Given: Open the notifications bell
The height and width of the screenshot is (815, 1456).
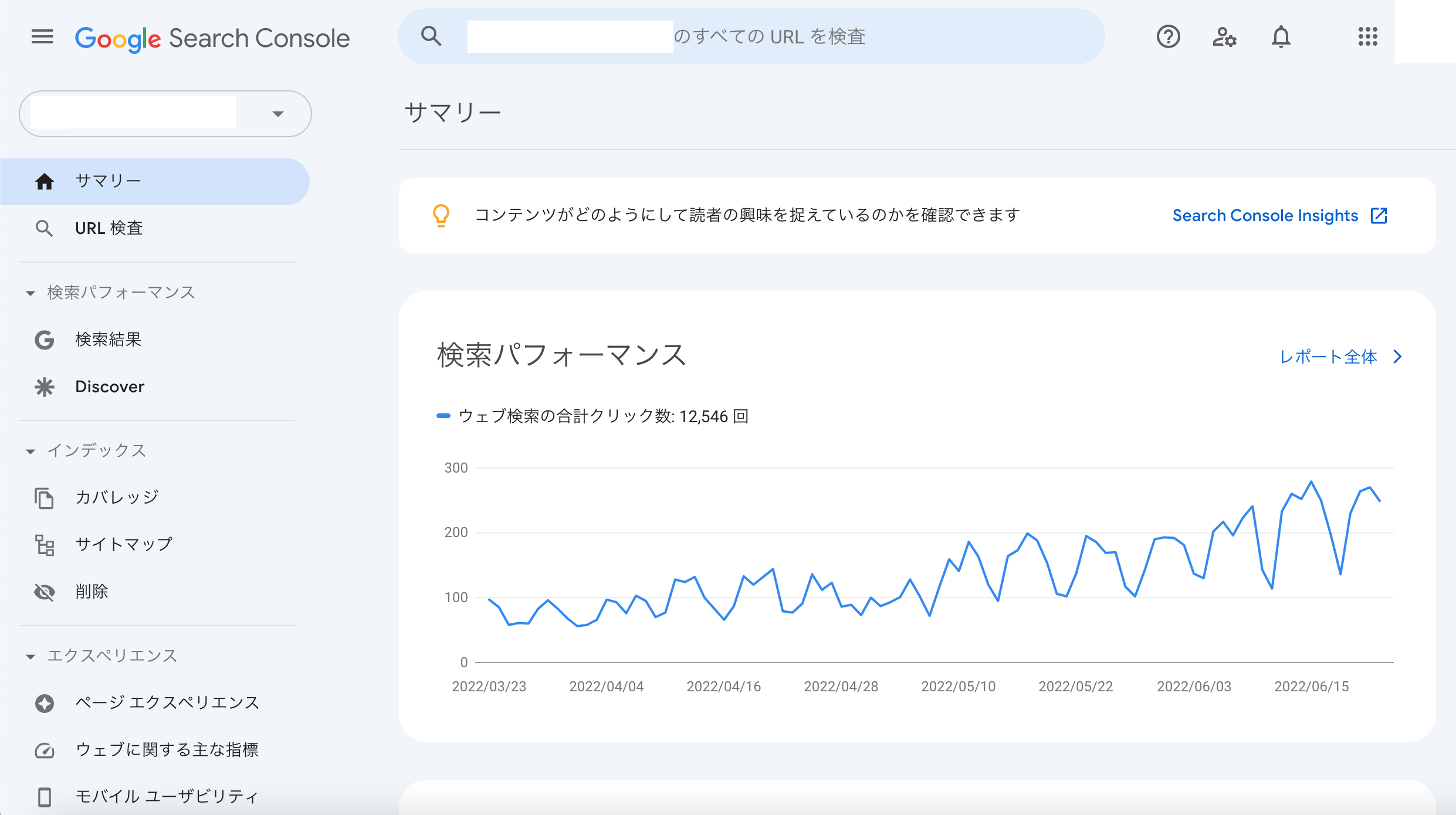Looking at the screenshot, I should click(x=1281, y=37).
